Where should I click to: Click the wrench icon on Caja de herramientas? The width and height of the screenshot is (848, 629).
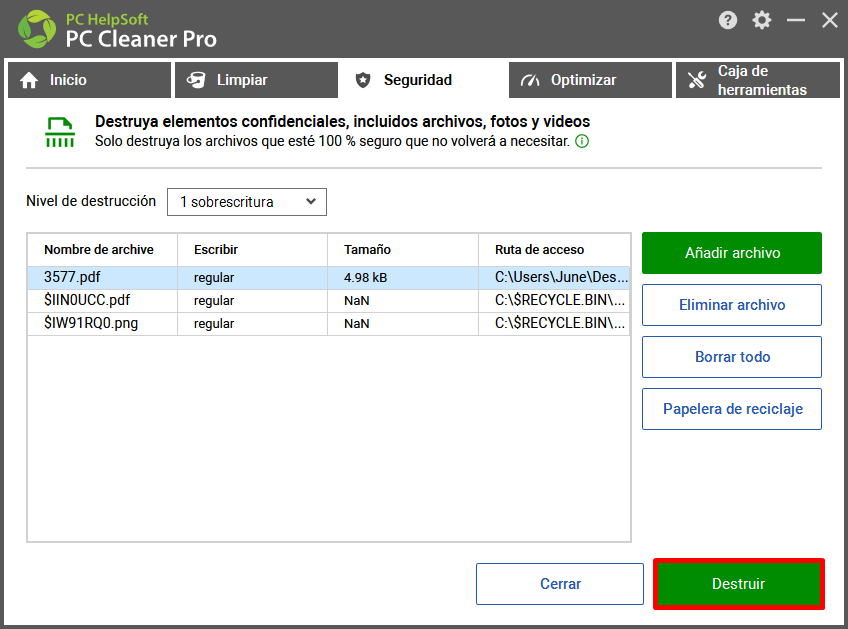(x=697, y=80)
